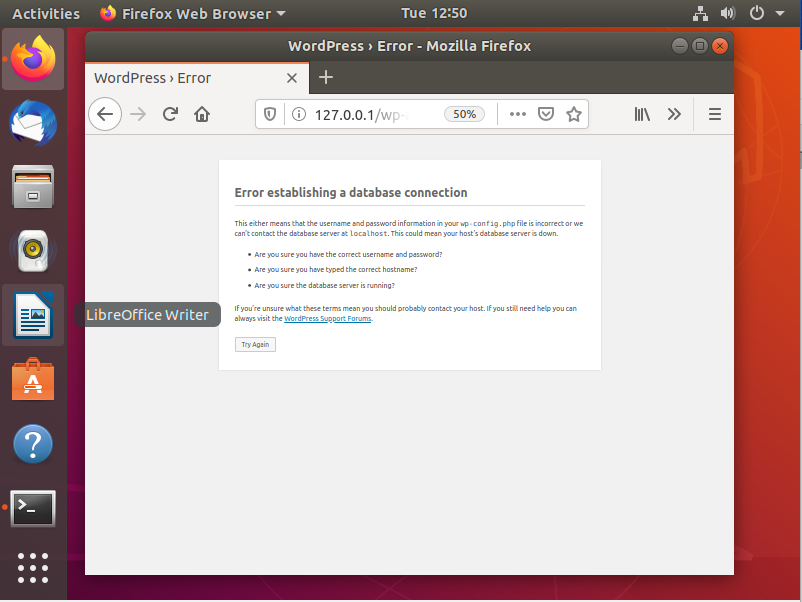Open Ubuntu Software from the dock
The width and height of the screenshot is (802, 602).
33,379
